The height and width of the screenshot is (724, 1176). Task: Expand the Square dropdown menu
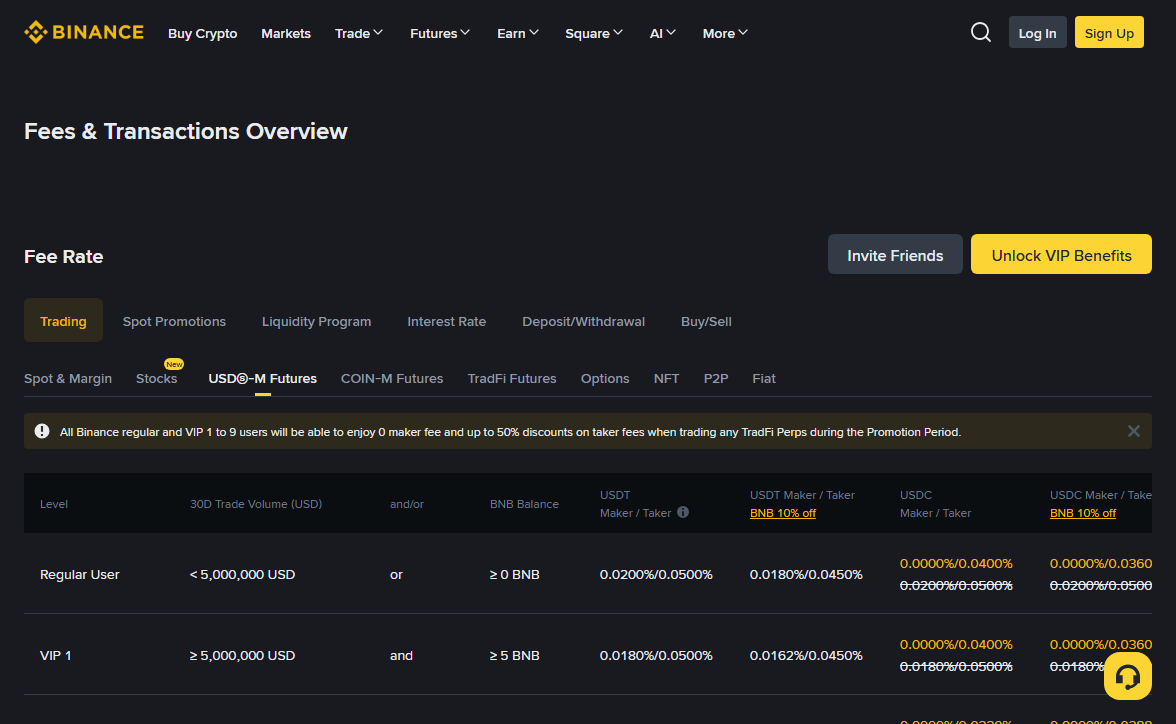tap(593, 33)
